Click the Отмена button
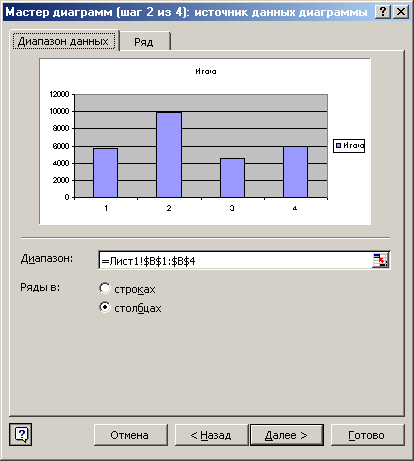Viewport: 414px width, 461px height. [130, 435]
